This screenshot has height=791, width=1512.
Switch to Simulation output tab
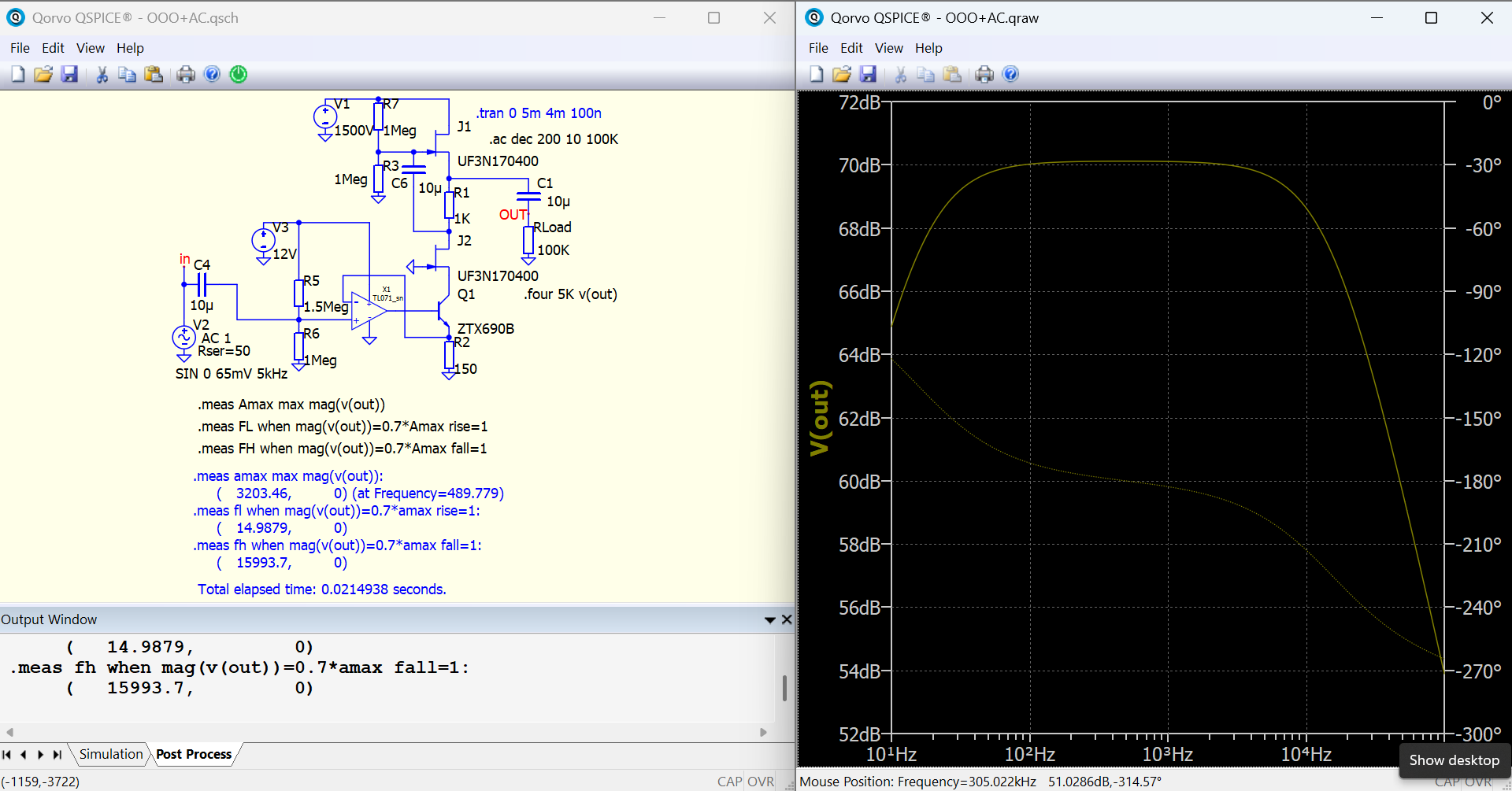111,754
